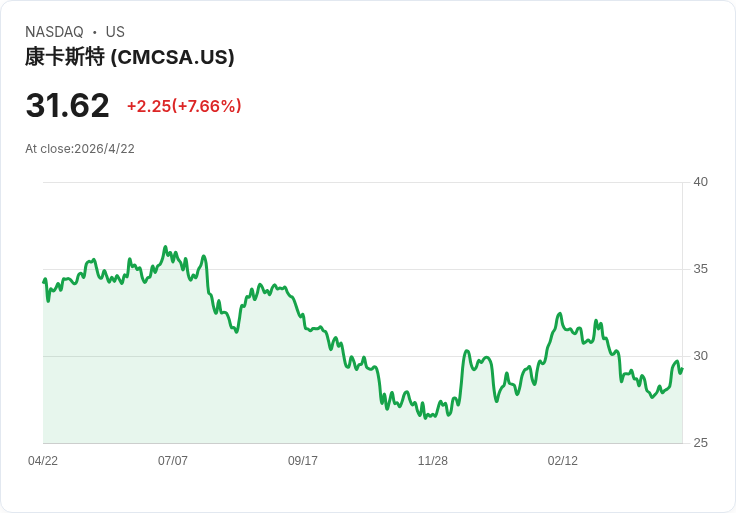Screen dimensions: 736x513
Task: Click the 40 y-axis price label
Action: click(700, 182)
